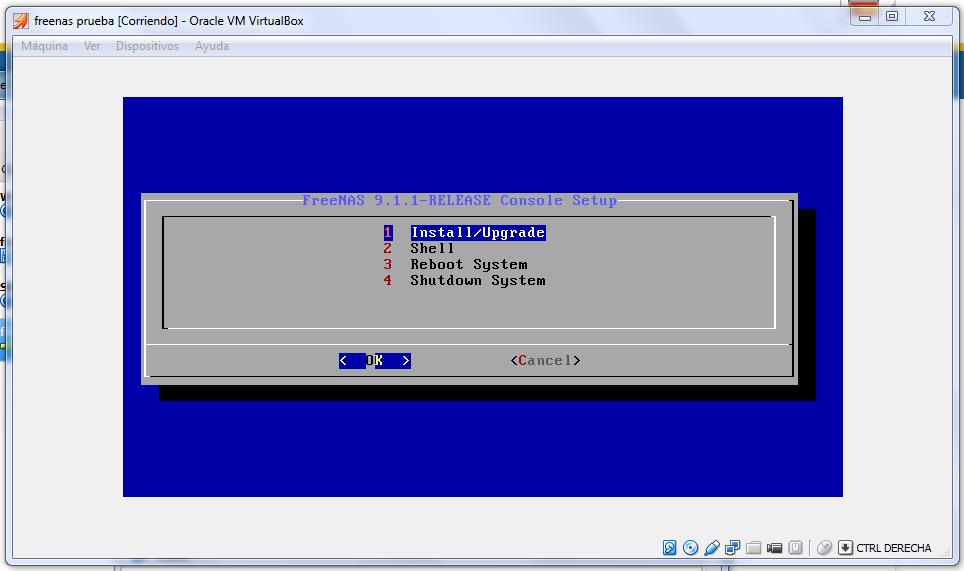The image size is (964, 571).
Task: Select the Shell option
Action: point(432,249)
